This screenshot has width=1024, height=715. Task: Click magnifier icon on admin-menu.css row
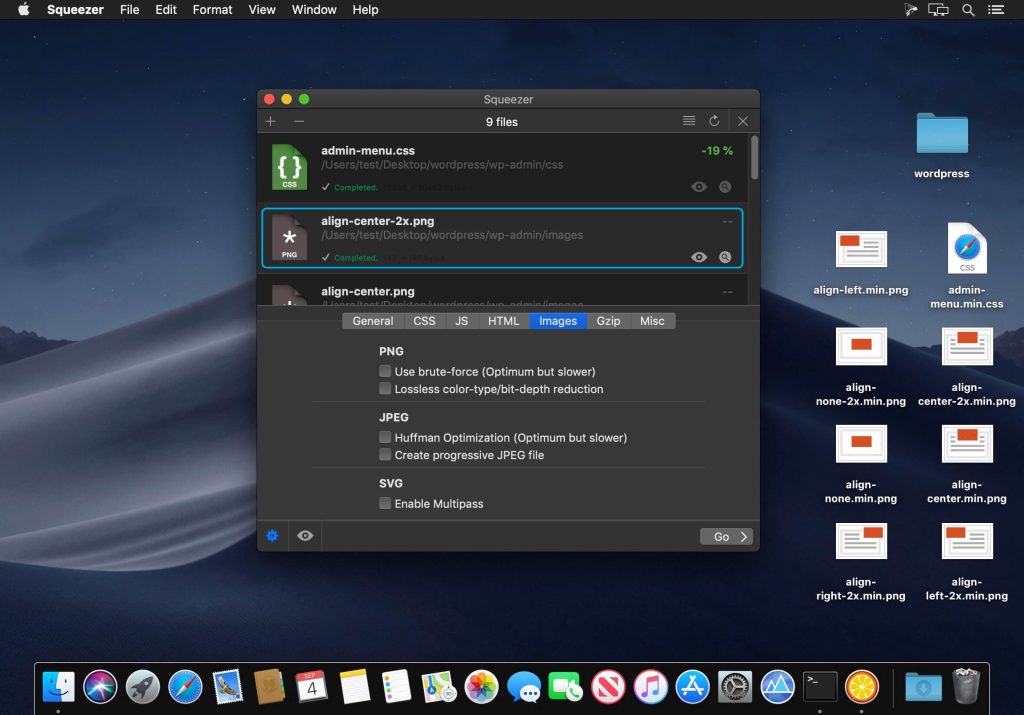725,187
